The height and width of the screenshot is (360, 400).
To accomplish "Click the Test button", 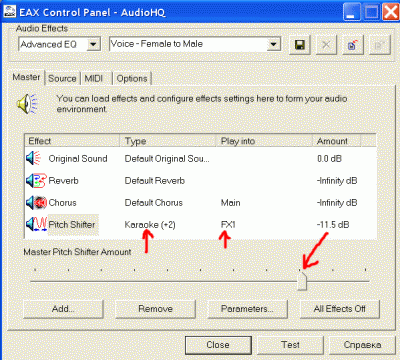I will [x=290, y=345].
